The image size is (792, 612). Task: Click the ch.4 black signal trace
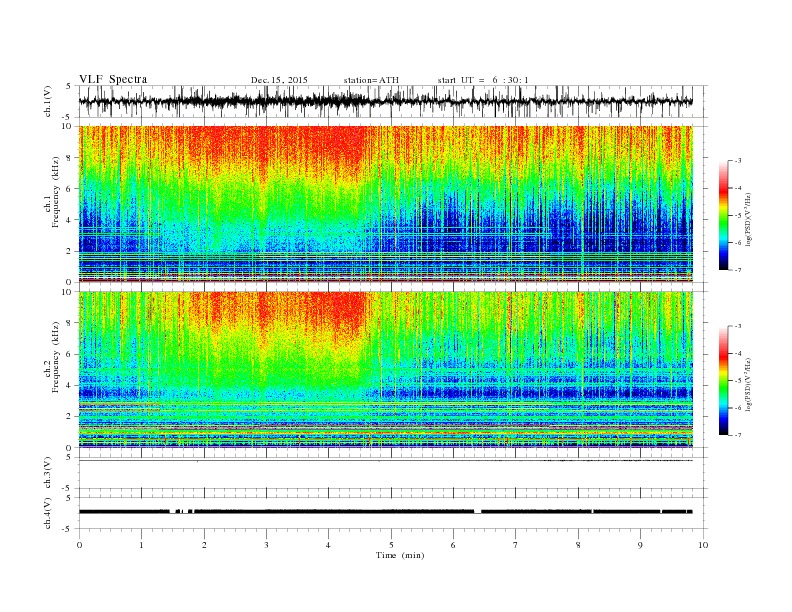[x=386, y=512]
